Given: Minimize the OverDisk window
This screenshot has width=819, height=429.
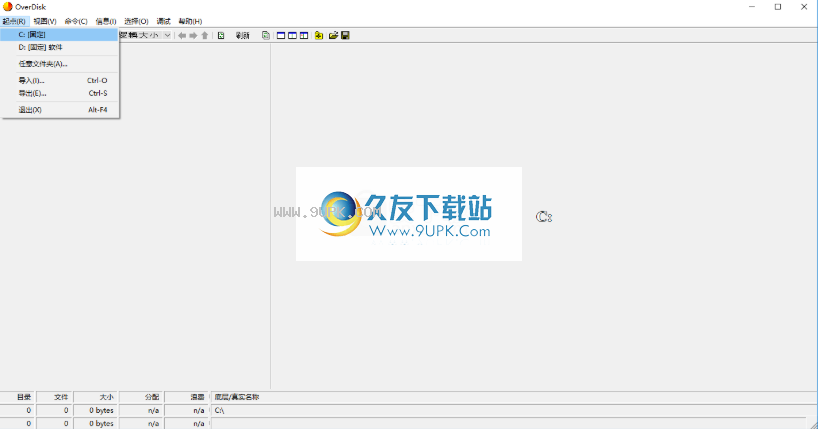Looking at the screenshot, I should 752,7.
